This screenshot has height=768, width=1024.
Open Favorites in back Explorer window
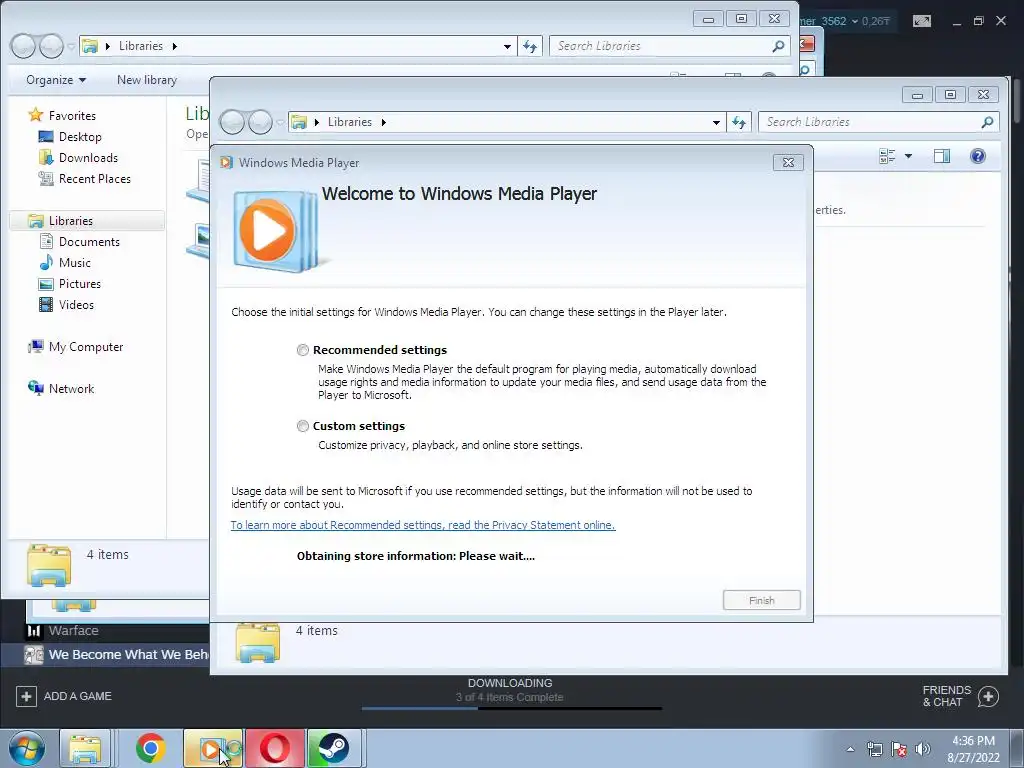(x=72, y=116)
